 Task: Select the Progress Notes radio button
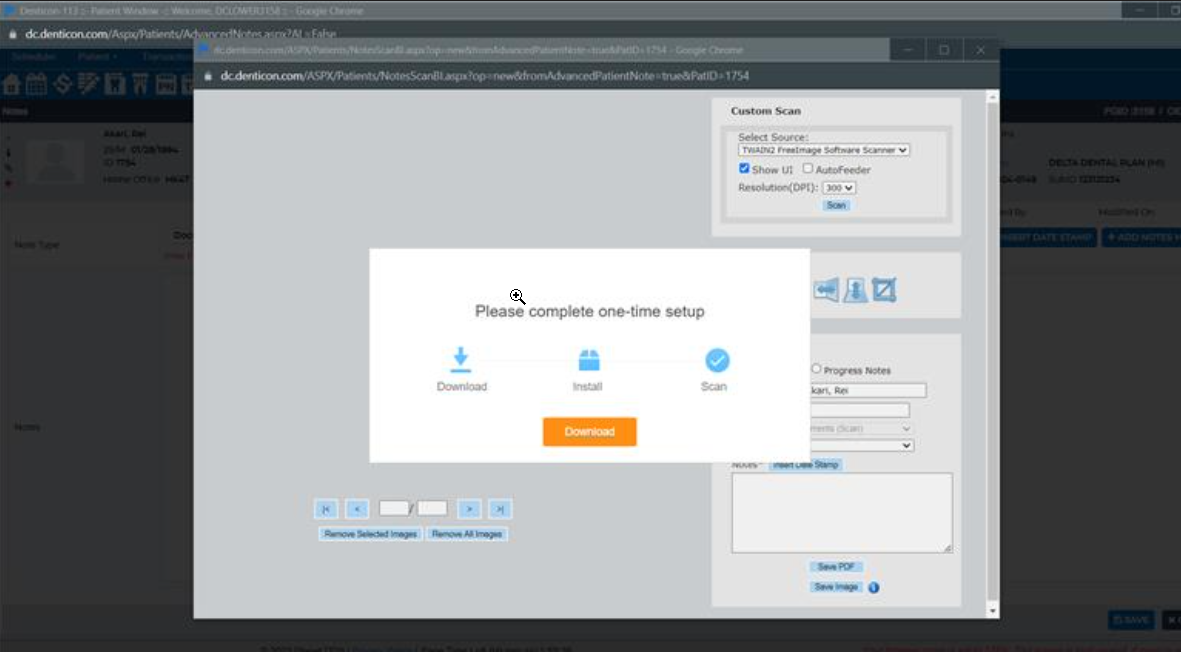(816, 368)
